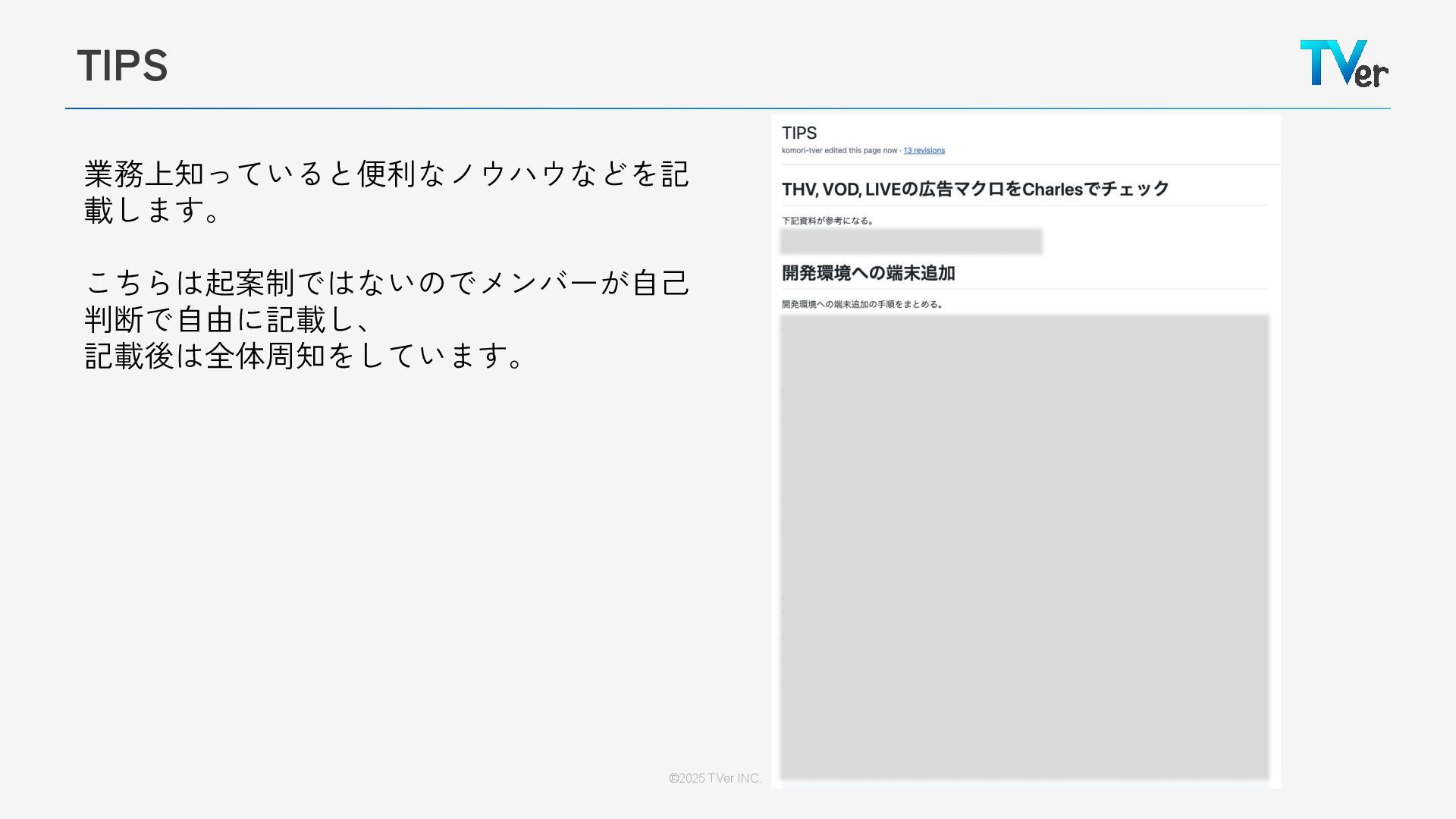Click the line 載します。

(152, 210)
